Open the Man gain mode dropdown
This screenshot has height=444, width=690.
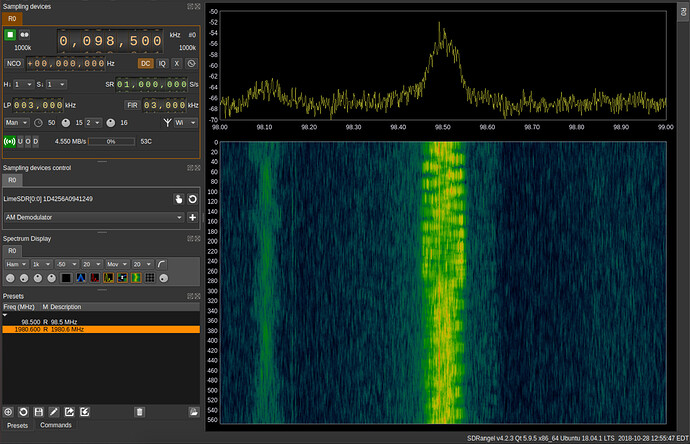[15, 122]
